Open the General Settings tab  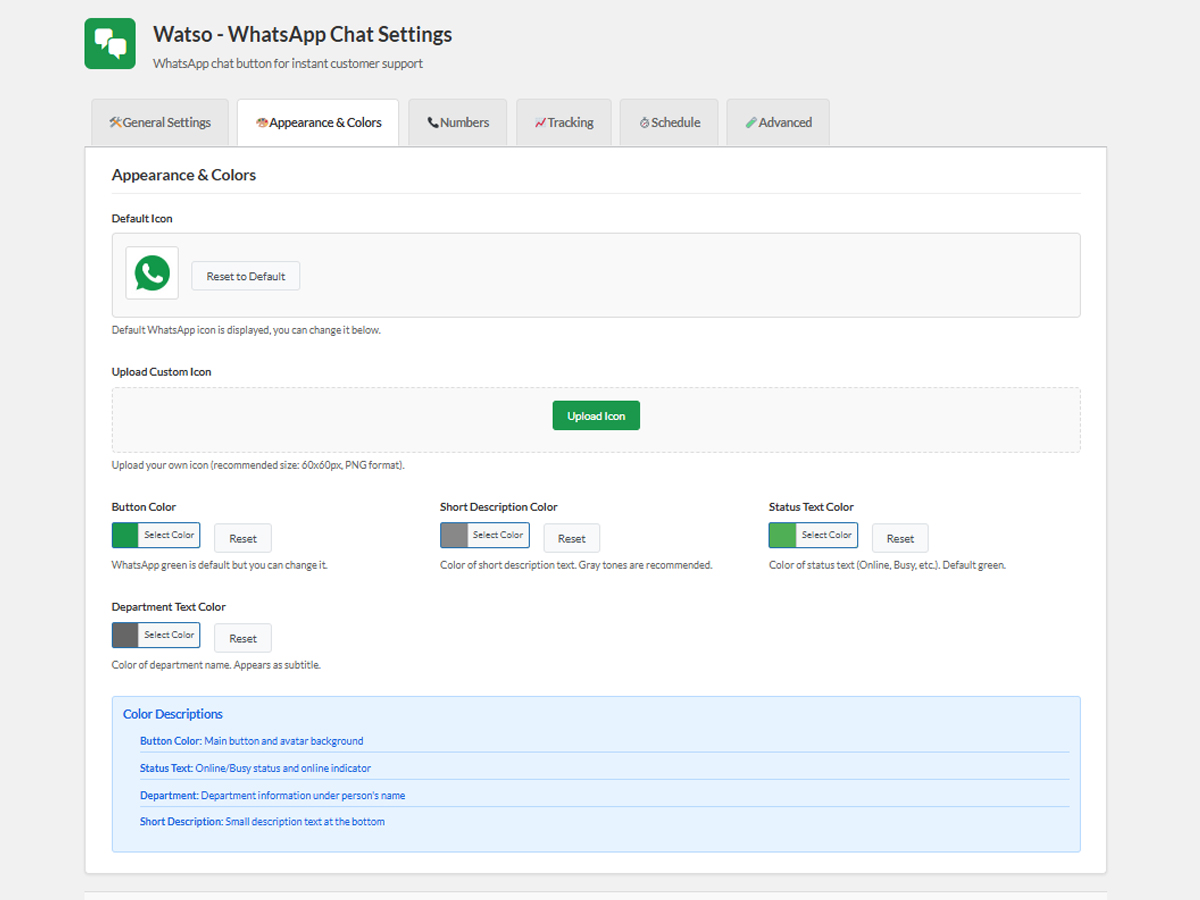click(x=160, y=123)
